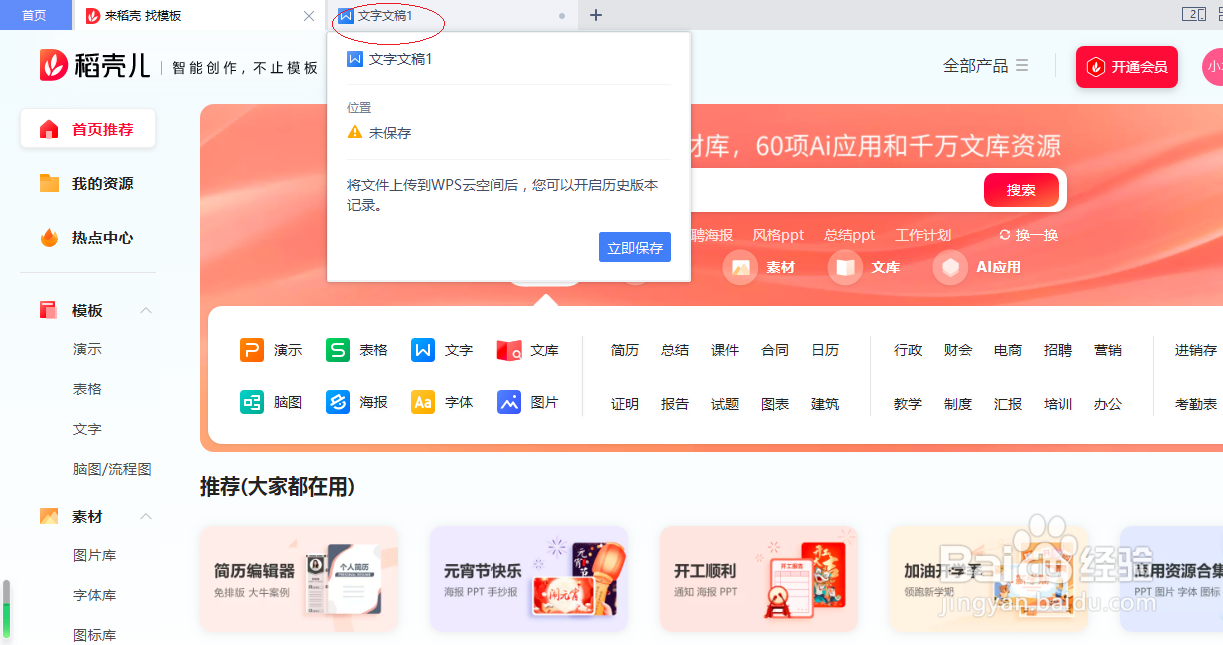
Task: Open 表格 under 模板 in sidebar
Action: (87, 389)
